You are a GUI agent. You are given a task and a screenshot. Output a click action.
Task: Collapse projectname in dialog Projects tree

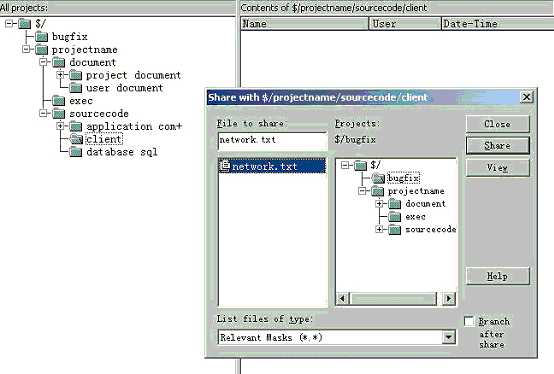[x=363, y=191]
